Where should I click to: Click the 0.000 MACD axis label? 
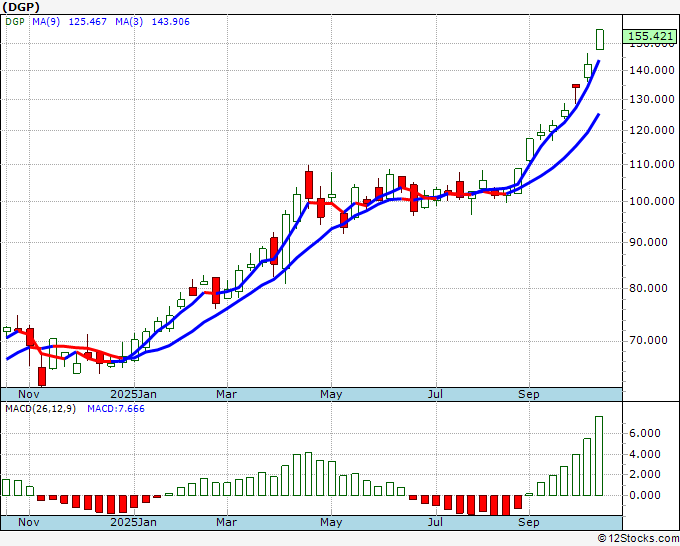(645, 495)
